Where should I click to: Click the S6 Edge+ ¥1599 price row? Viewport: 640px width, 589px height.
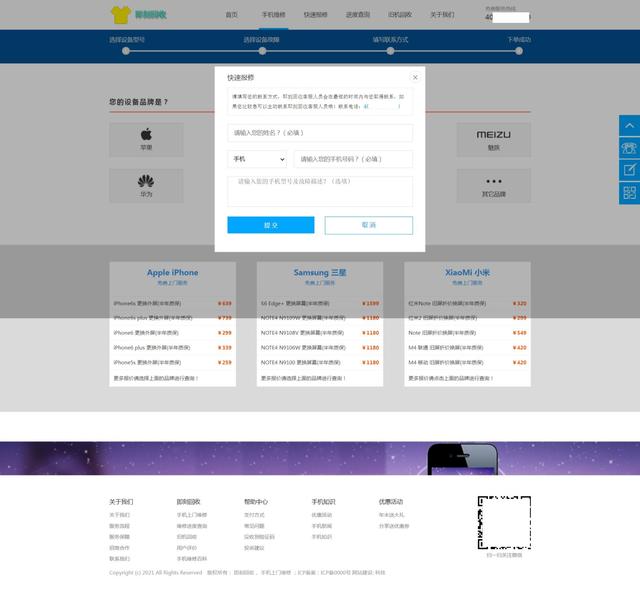(x=320, y=303)
